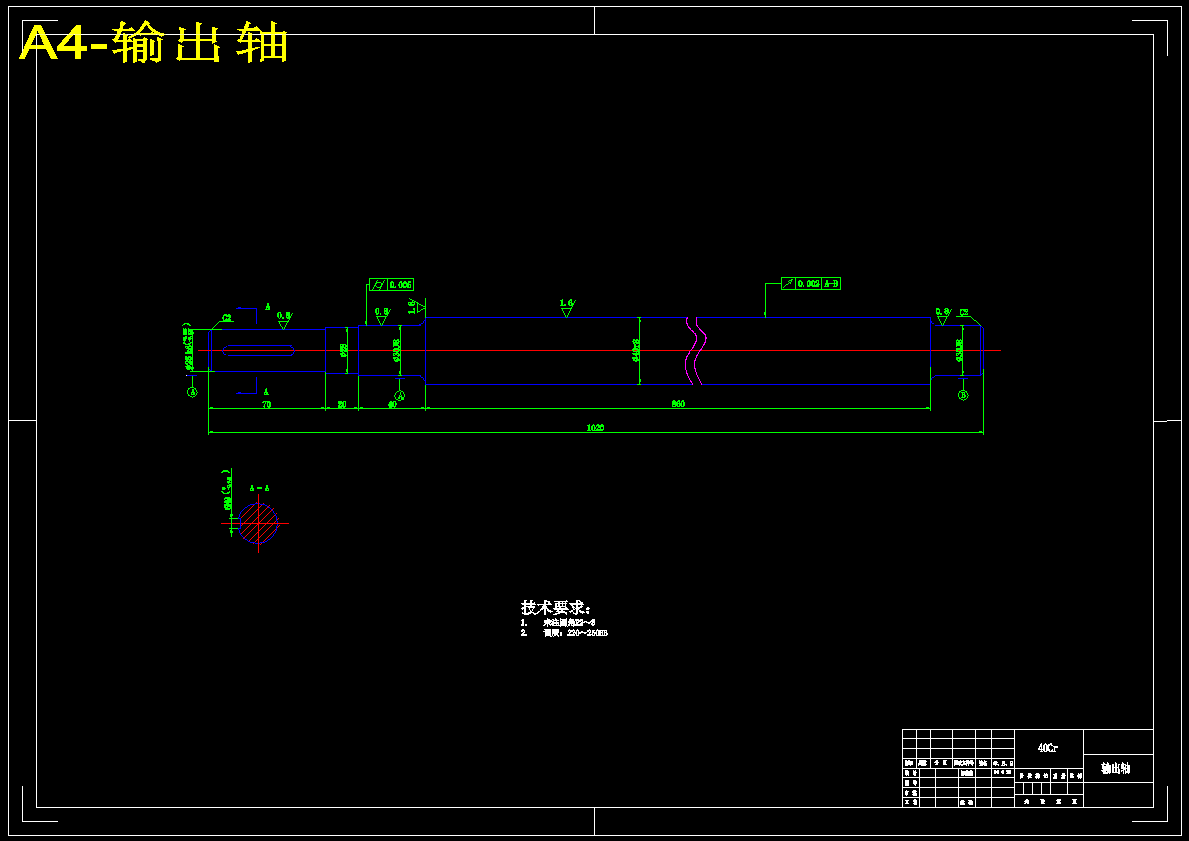
Task: Click the upper section cutting mark A
Action: pos(267,307)
